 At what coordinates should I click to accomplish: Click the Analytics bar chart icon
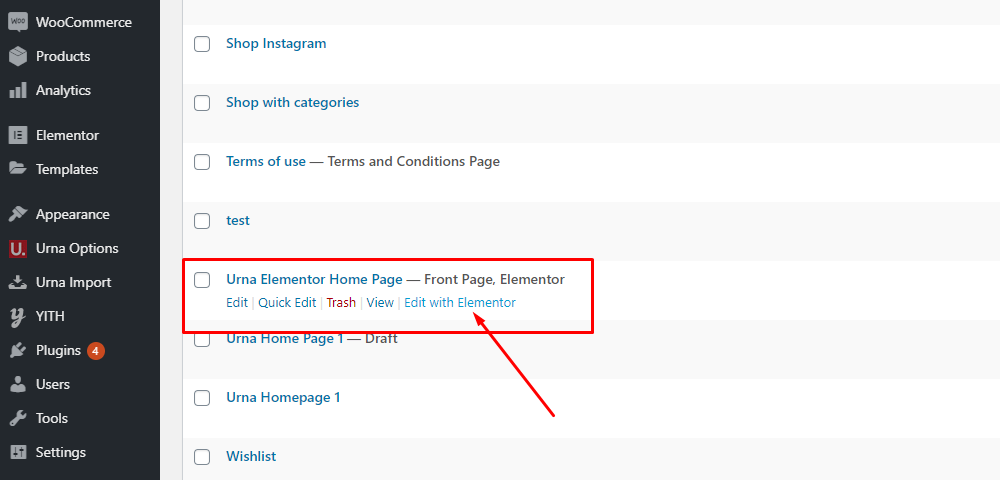[18, 91]
